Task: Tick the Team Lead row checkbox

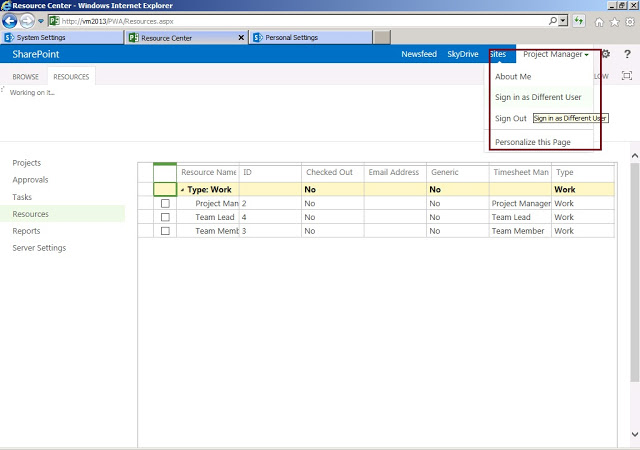Action: (x=165, y=217)
